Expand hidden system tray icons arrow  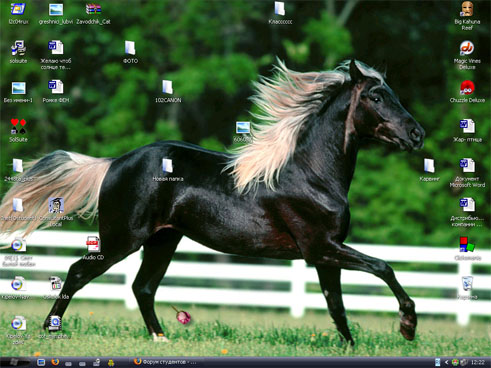point(446,362)
